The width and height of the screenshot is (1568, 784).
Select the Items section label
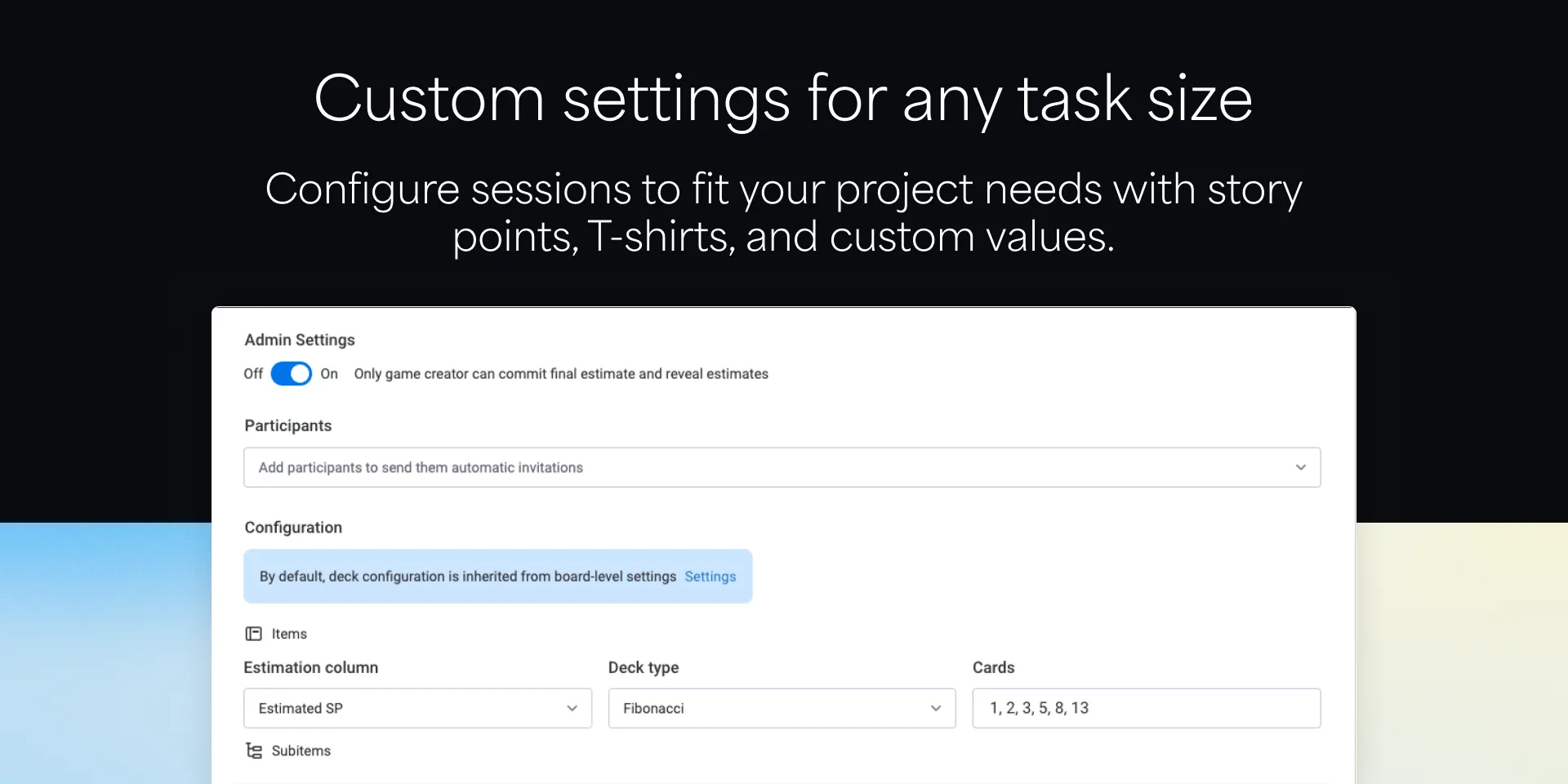point(289,634)
